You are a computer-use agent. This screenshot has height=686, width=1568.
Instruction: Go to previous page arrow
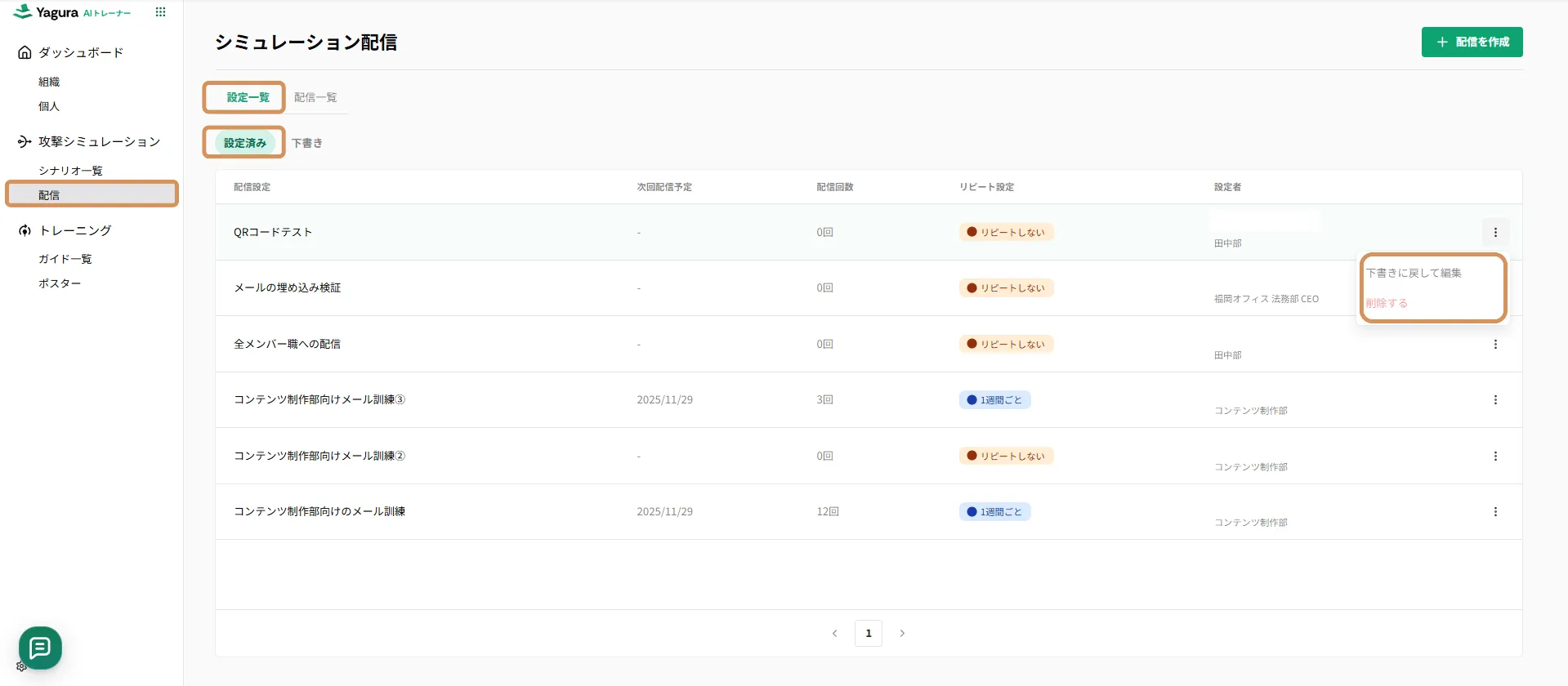(834, 633)
